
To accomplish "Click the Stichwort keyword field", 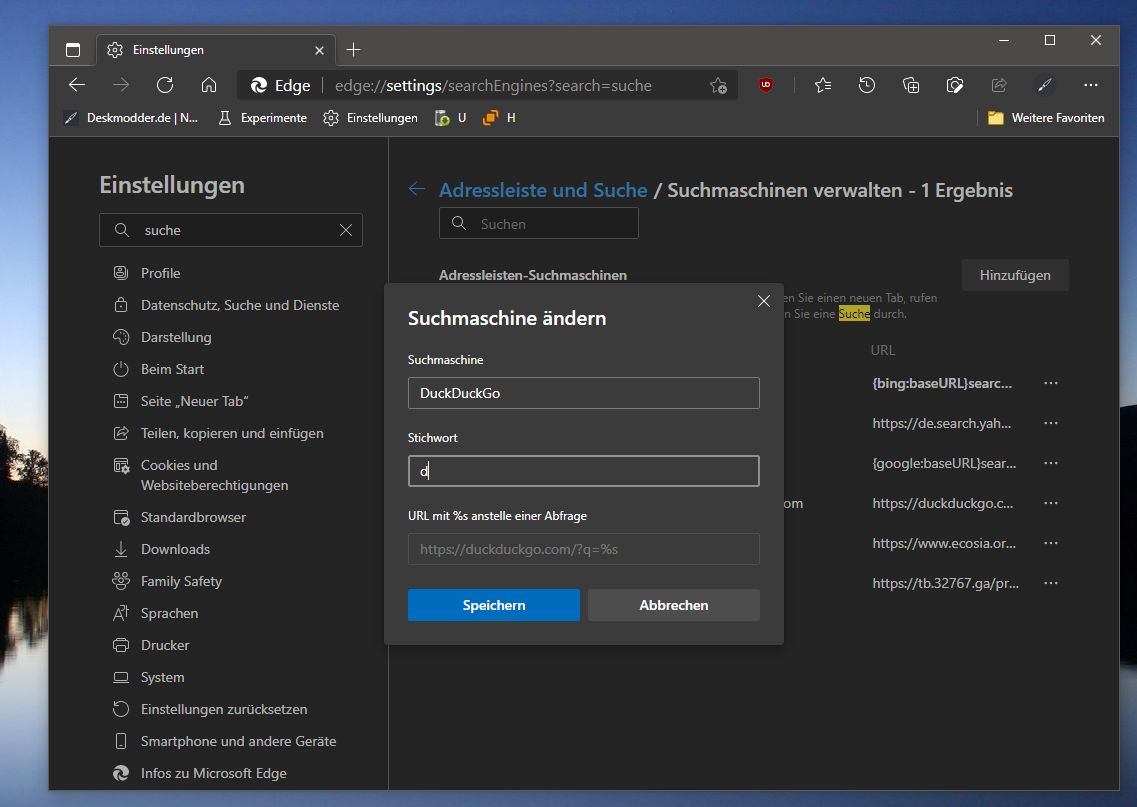I will pos(584,471).
